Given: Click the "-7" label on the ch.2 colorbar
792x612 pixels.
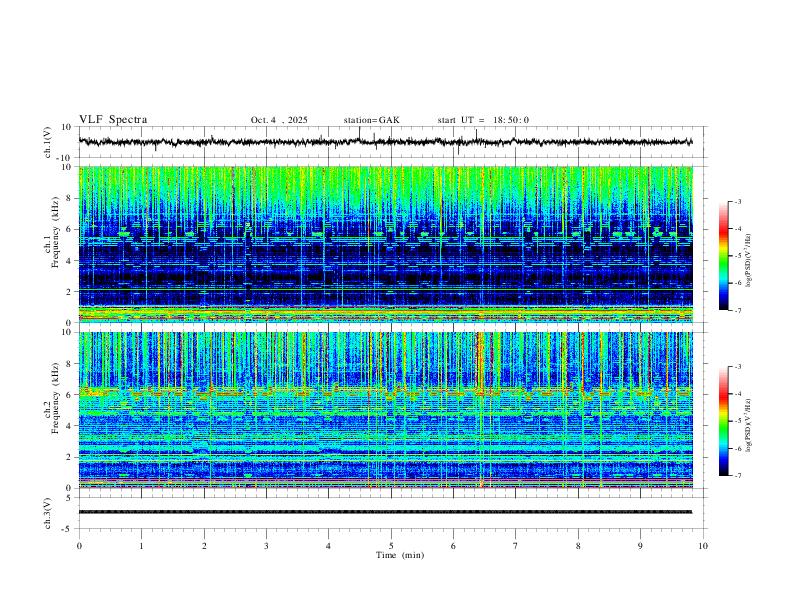Looking at the screenshot, I should tap(737, 475).
